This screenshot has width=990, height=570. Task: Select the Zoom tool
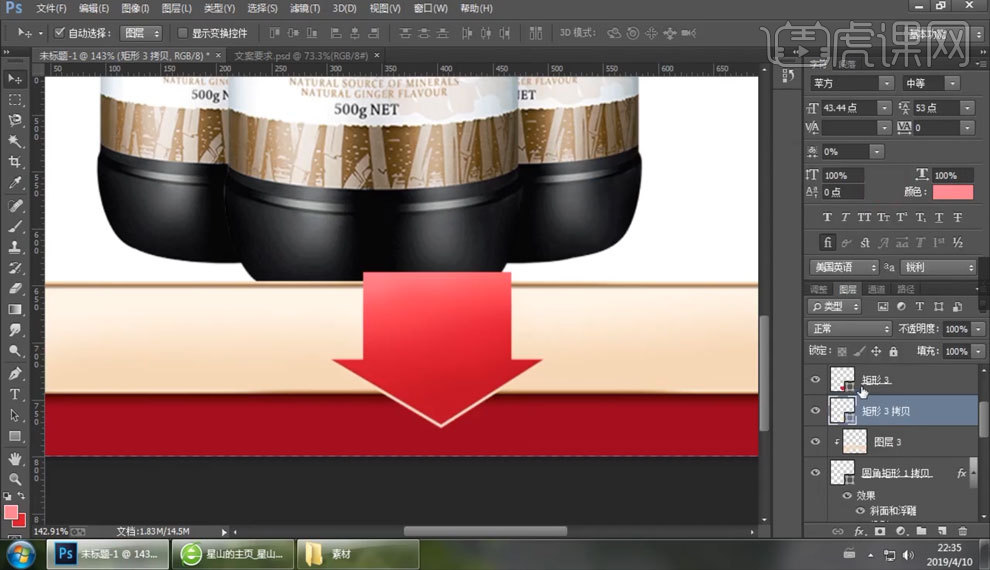pos(15,479)
